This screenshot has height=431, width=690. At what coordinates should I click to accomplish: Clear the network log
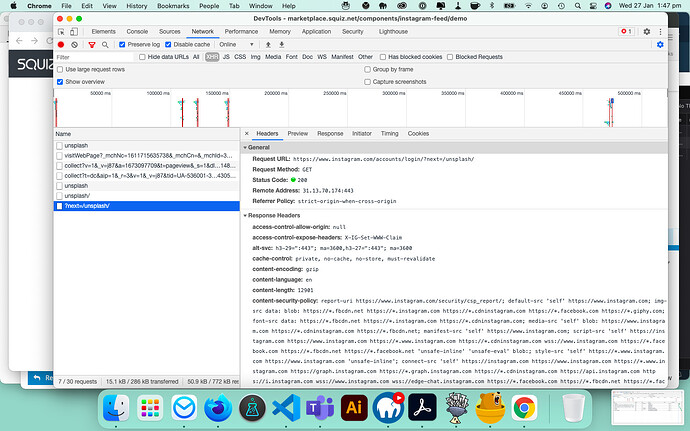tap(74, 44)
